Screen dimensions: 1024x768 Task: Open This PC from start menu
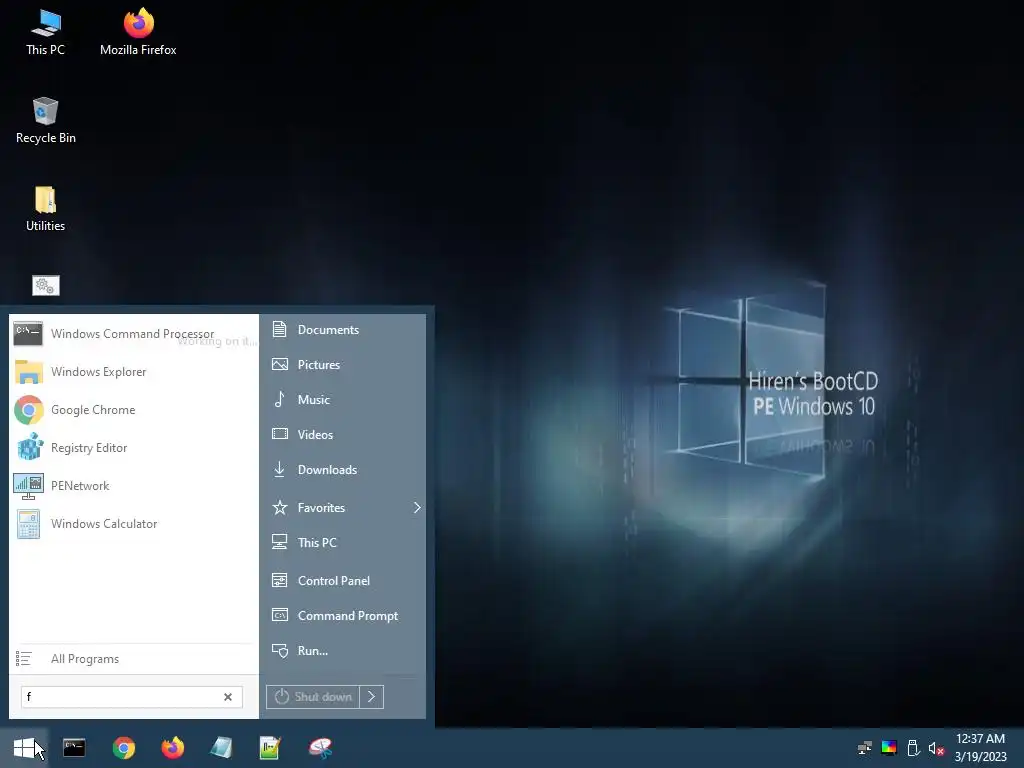(345, 543)
